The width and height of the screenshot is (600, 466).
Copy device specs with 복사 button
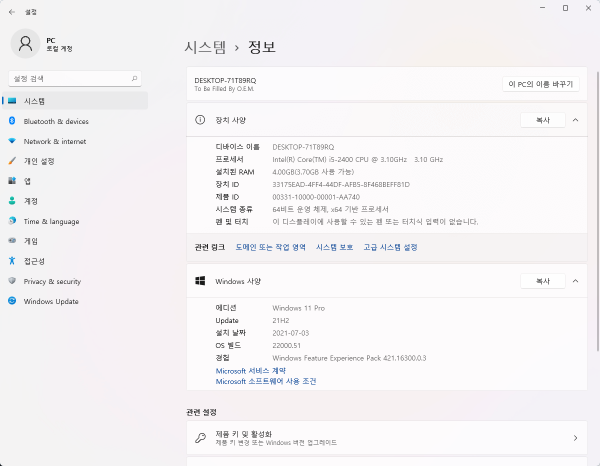point(543,120)
